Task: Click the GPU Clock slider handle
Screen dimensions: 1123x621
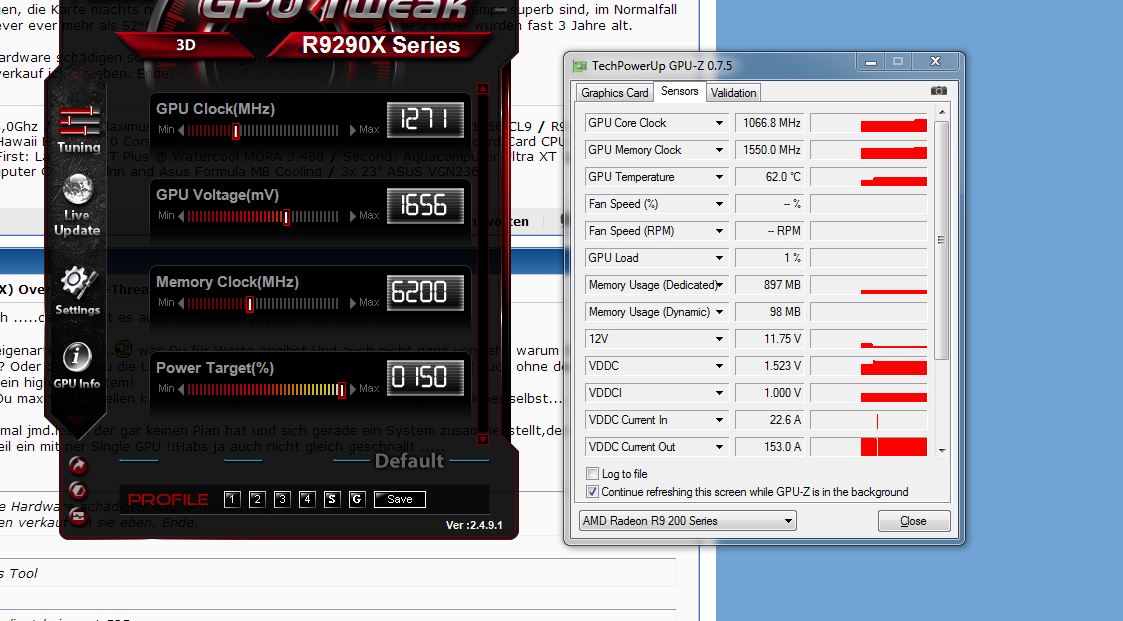Action: (x=236, y=131)
